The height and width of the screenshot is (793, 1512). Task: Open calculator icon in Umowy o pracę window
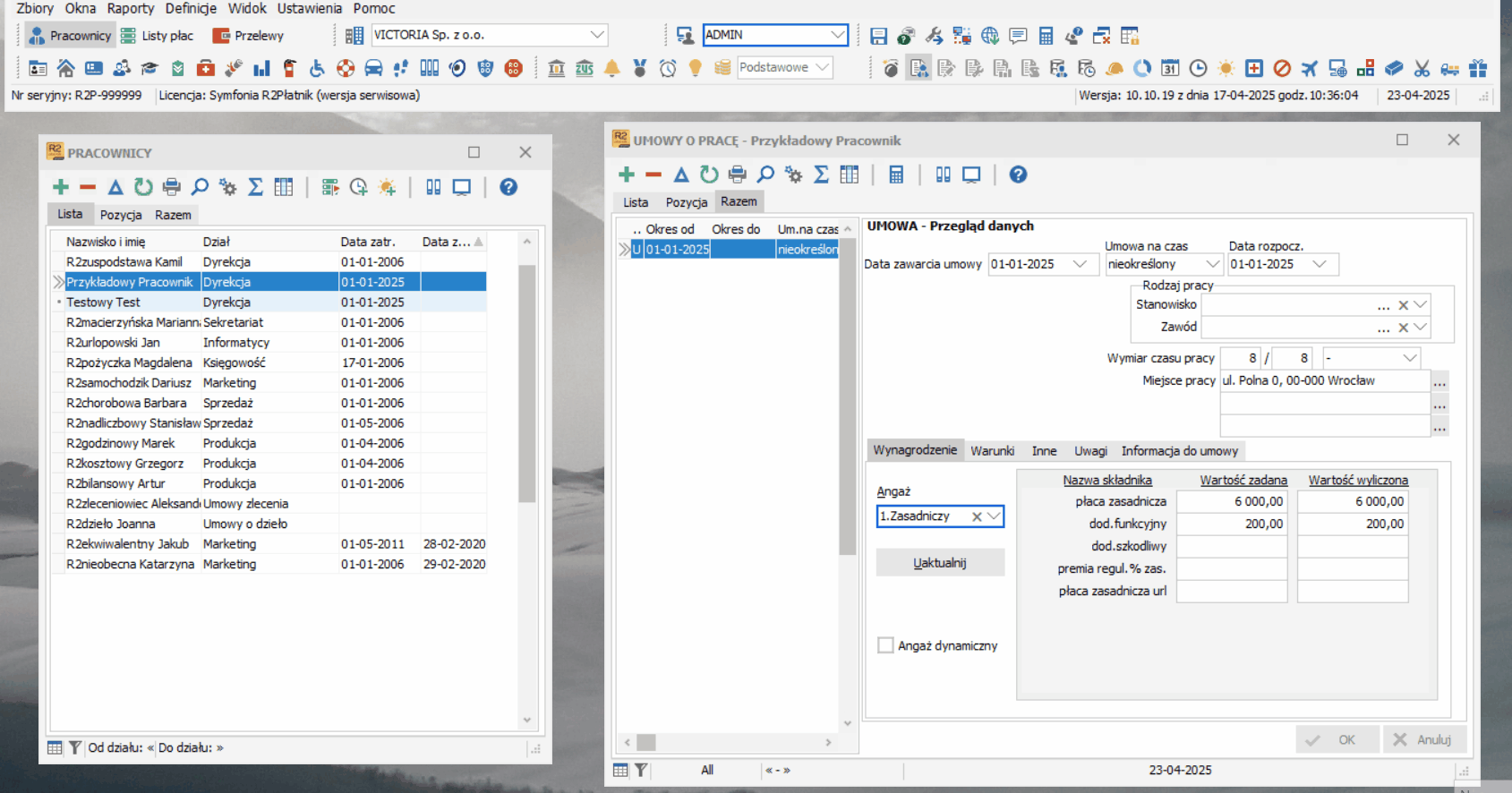click(896, 175)
